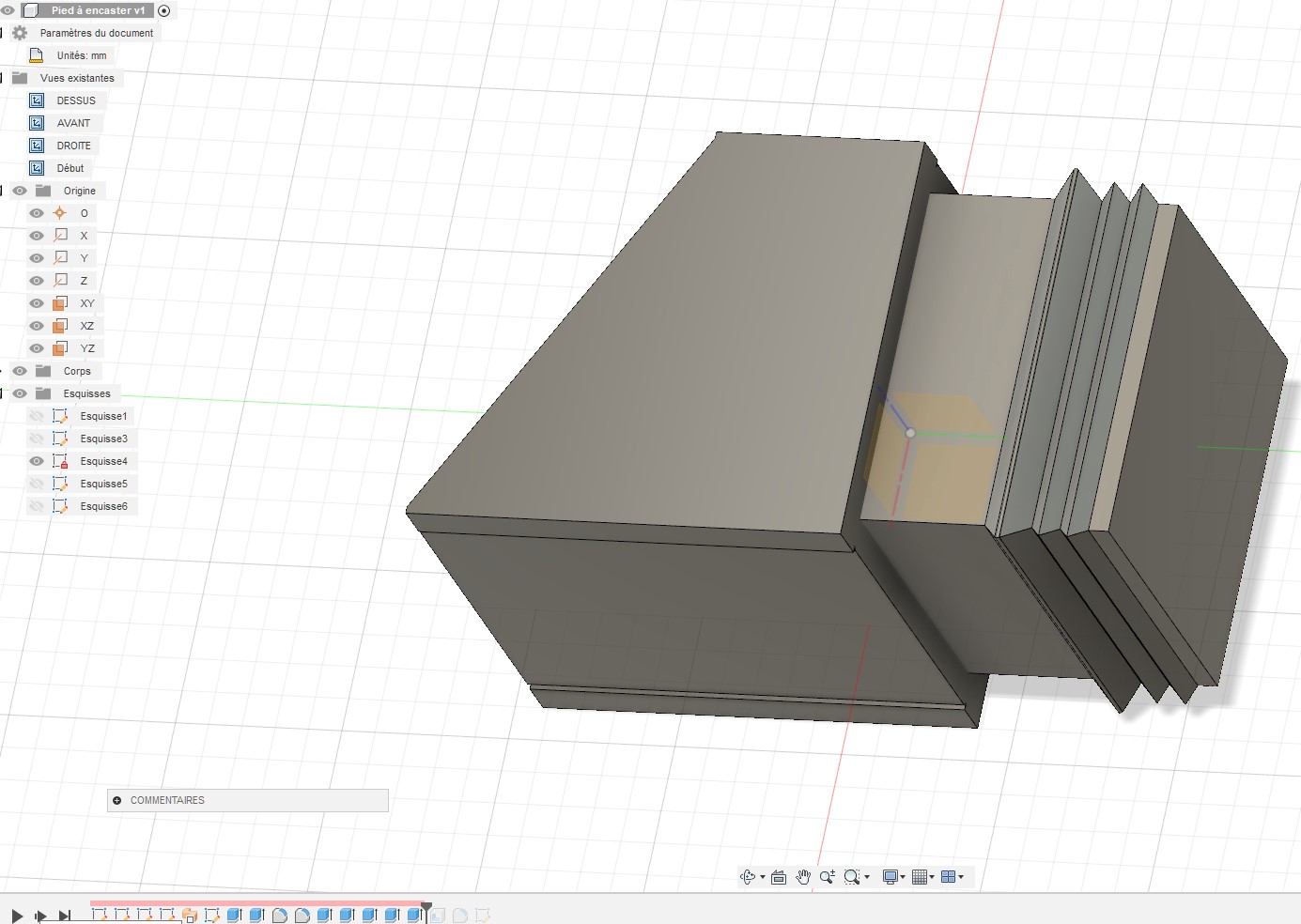
Task: Click the XY plane icon in browser
Action: tap(60, 303)
